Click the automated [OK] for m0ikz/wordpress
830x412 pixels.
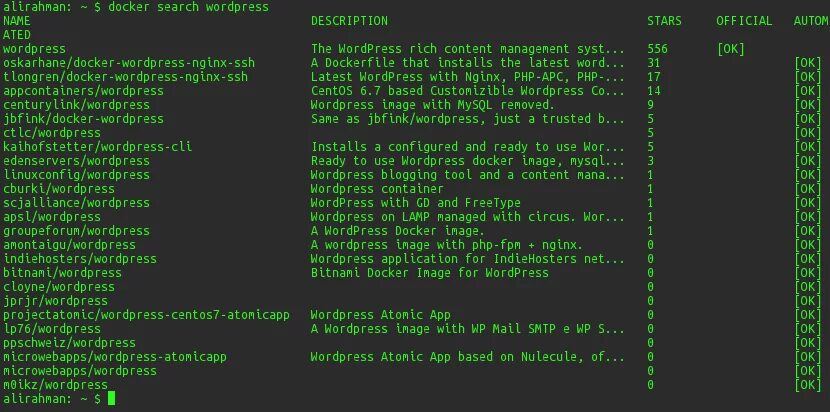(x=808, y=384)
